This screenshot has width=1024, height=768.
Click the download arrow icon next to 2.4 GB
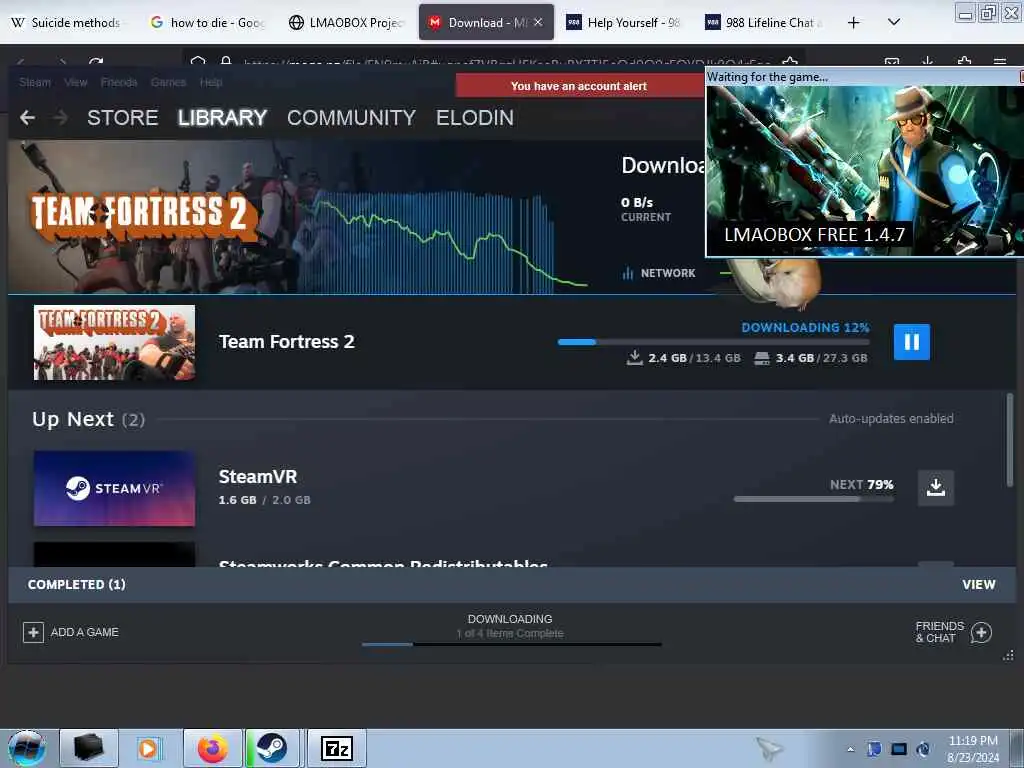click(x=634, y=357)
